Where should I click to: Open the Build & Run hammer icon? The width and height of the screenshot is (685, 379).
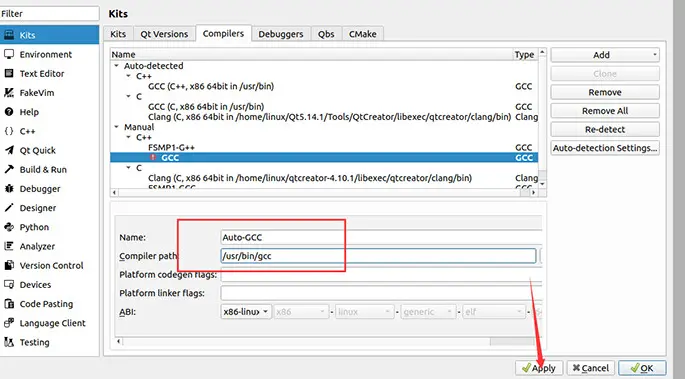9,169
